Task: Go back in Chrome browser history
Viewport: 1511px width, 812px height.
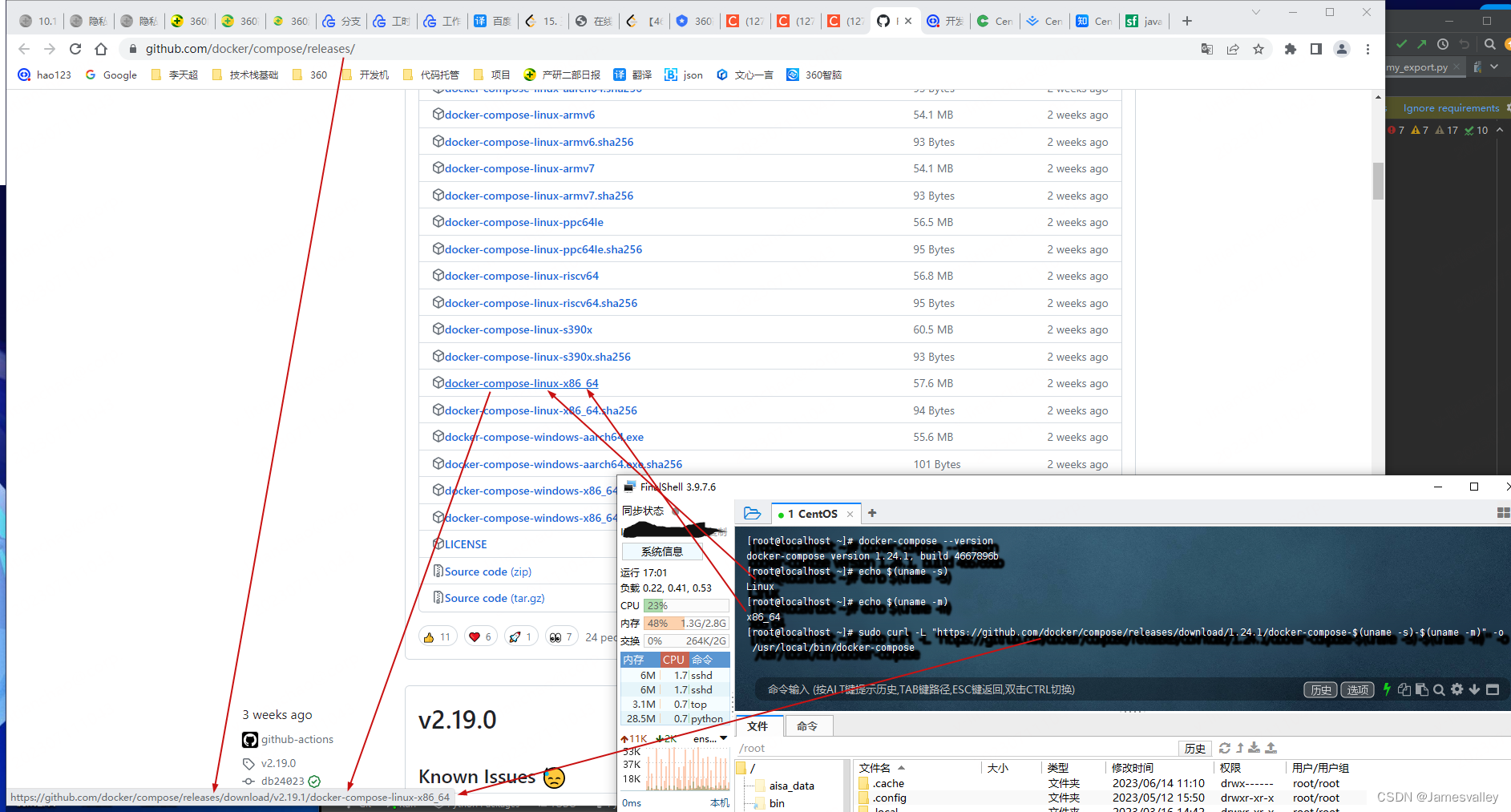Action: coord(24,49)
